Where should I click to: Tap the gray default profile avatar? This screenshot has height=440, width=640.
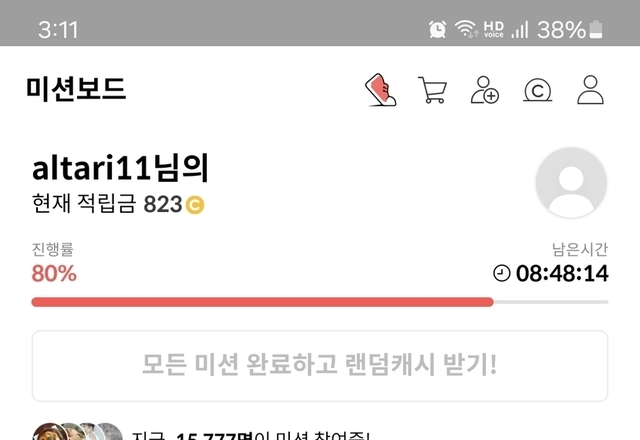[x=571, y=182]
